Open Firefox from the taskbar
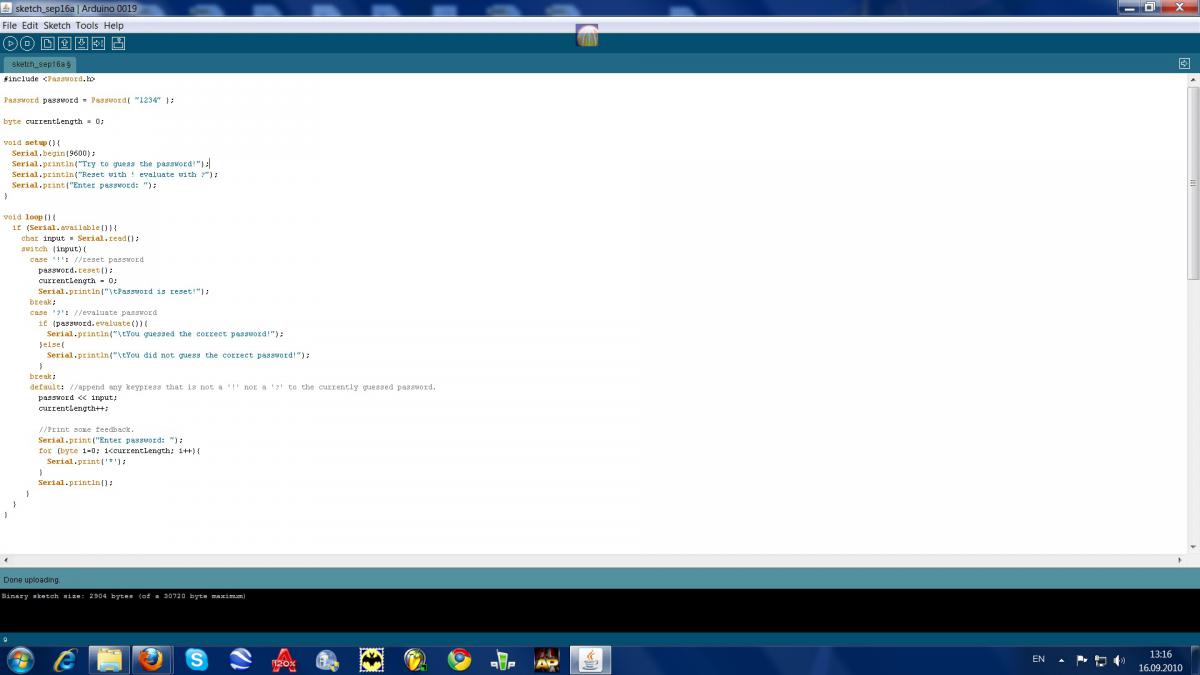Viewport: 1200px width, 675px height. click(x=152, y=660)
